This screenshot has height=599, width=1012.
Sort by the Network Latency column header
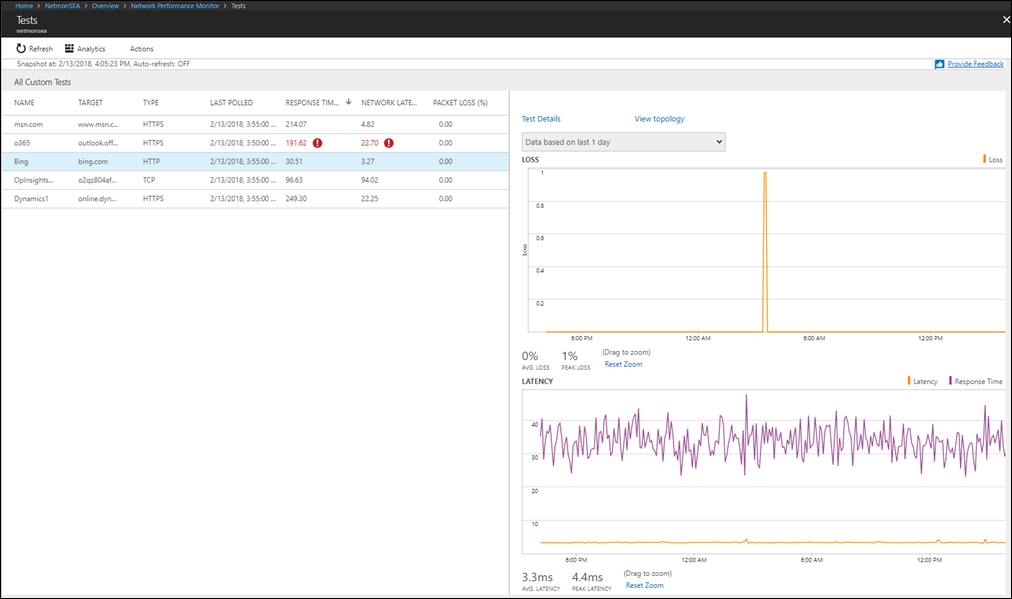click(x=391, y=102)
